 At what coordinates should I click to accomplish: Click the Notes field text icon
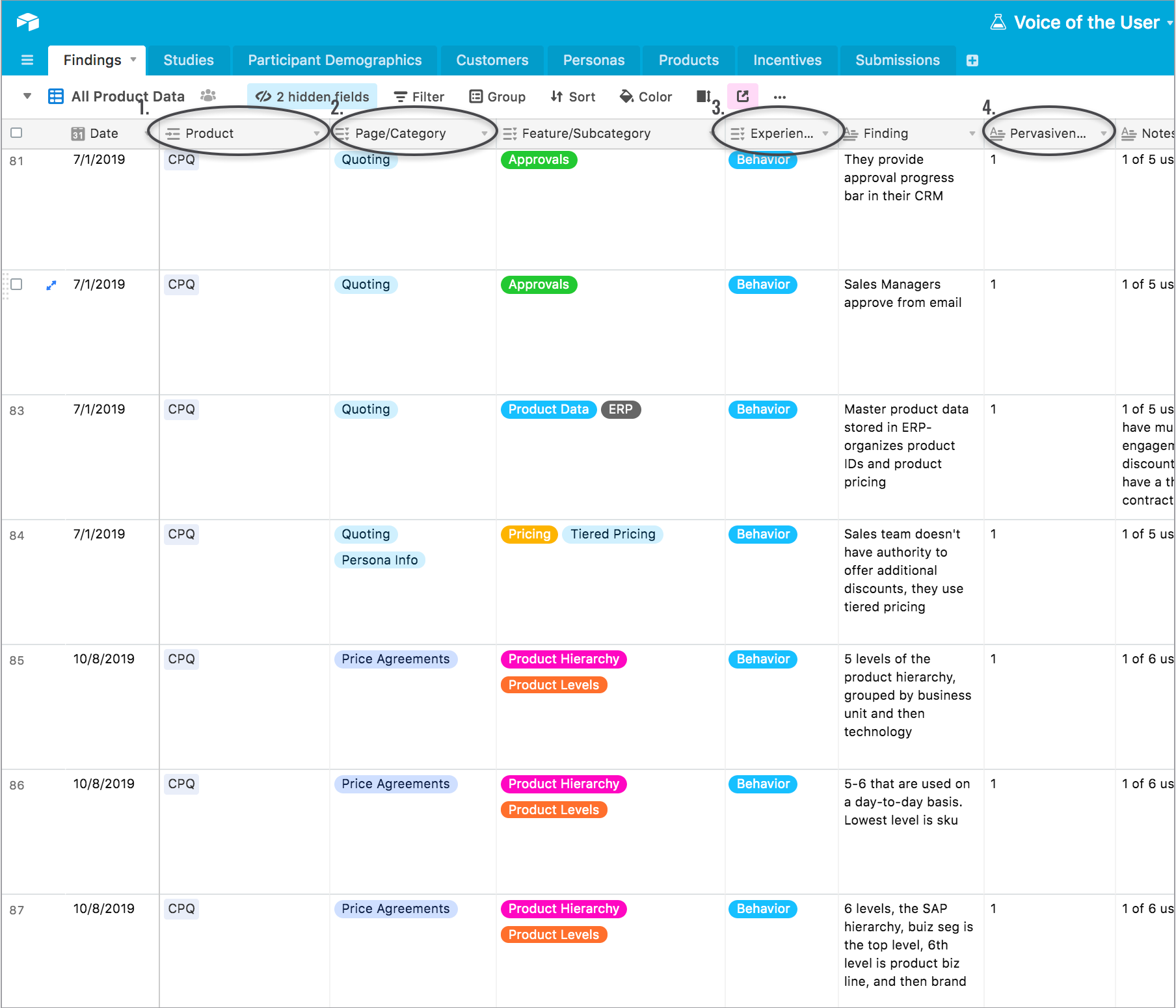(x=1129, y=133)
